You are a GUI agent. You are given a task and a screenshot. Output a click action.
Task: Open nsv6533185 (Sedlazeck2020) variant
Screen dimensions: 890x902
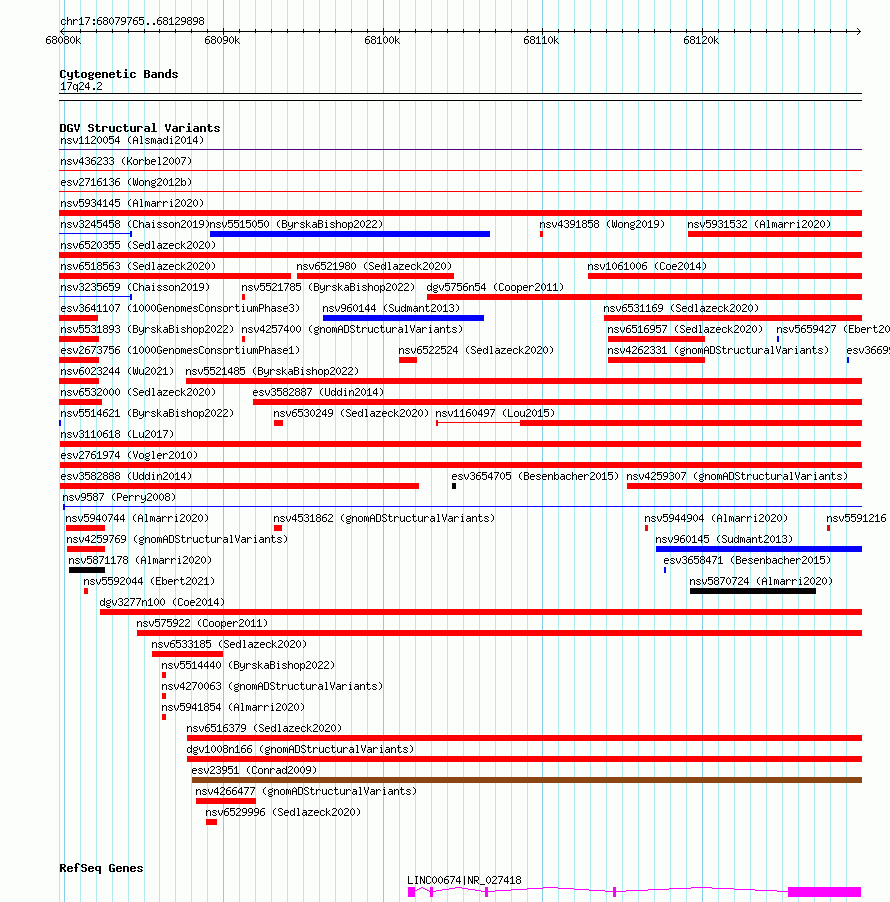[229, 644]
